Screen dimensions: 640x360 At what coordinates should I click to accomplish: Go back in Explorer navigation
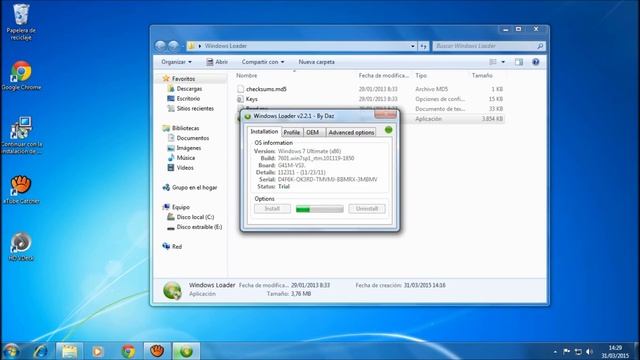point(160,46)
